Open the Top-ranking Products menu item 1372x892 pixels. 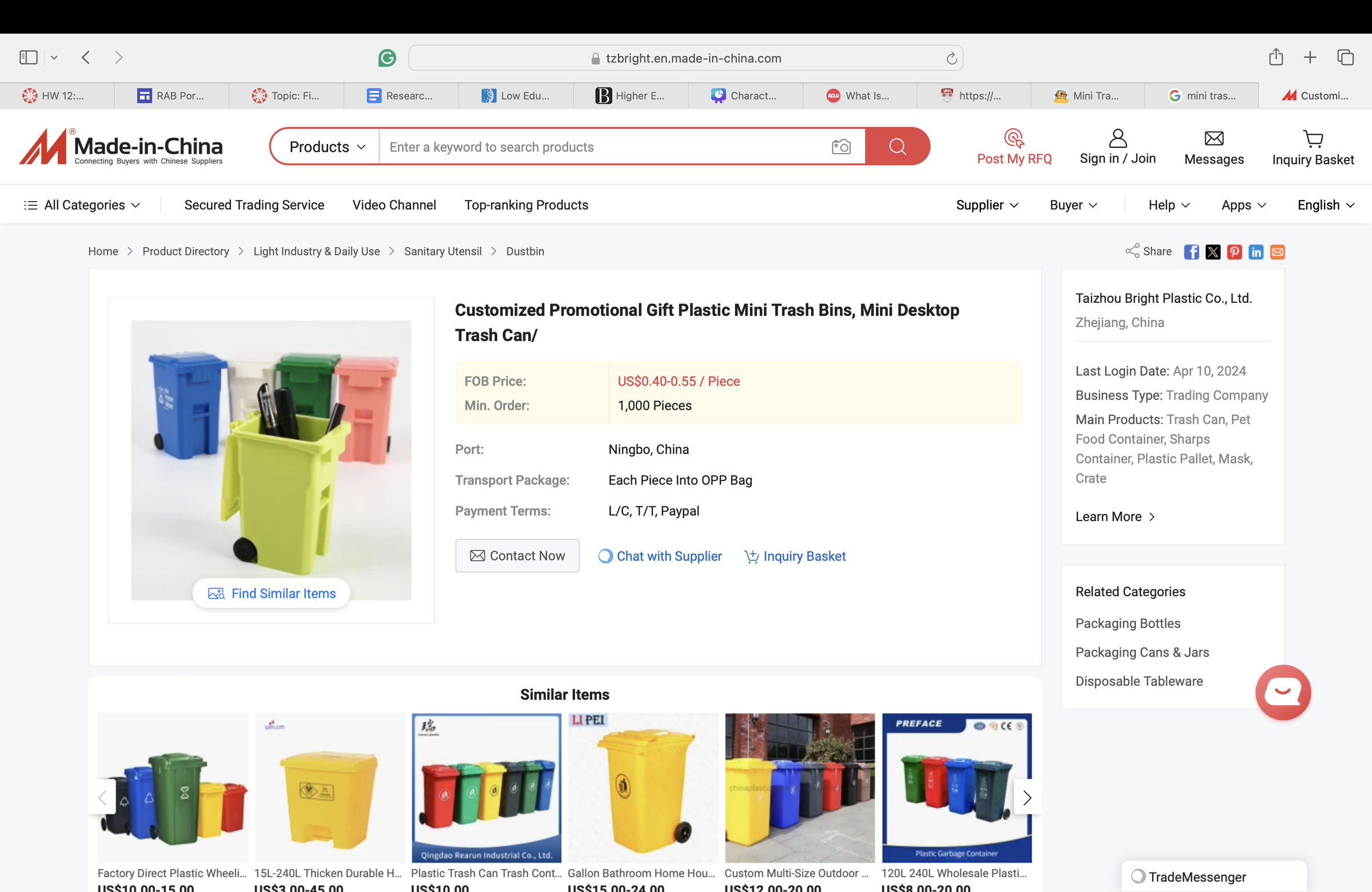[x=526, y=205]
